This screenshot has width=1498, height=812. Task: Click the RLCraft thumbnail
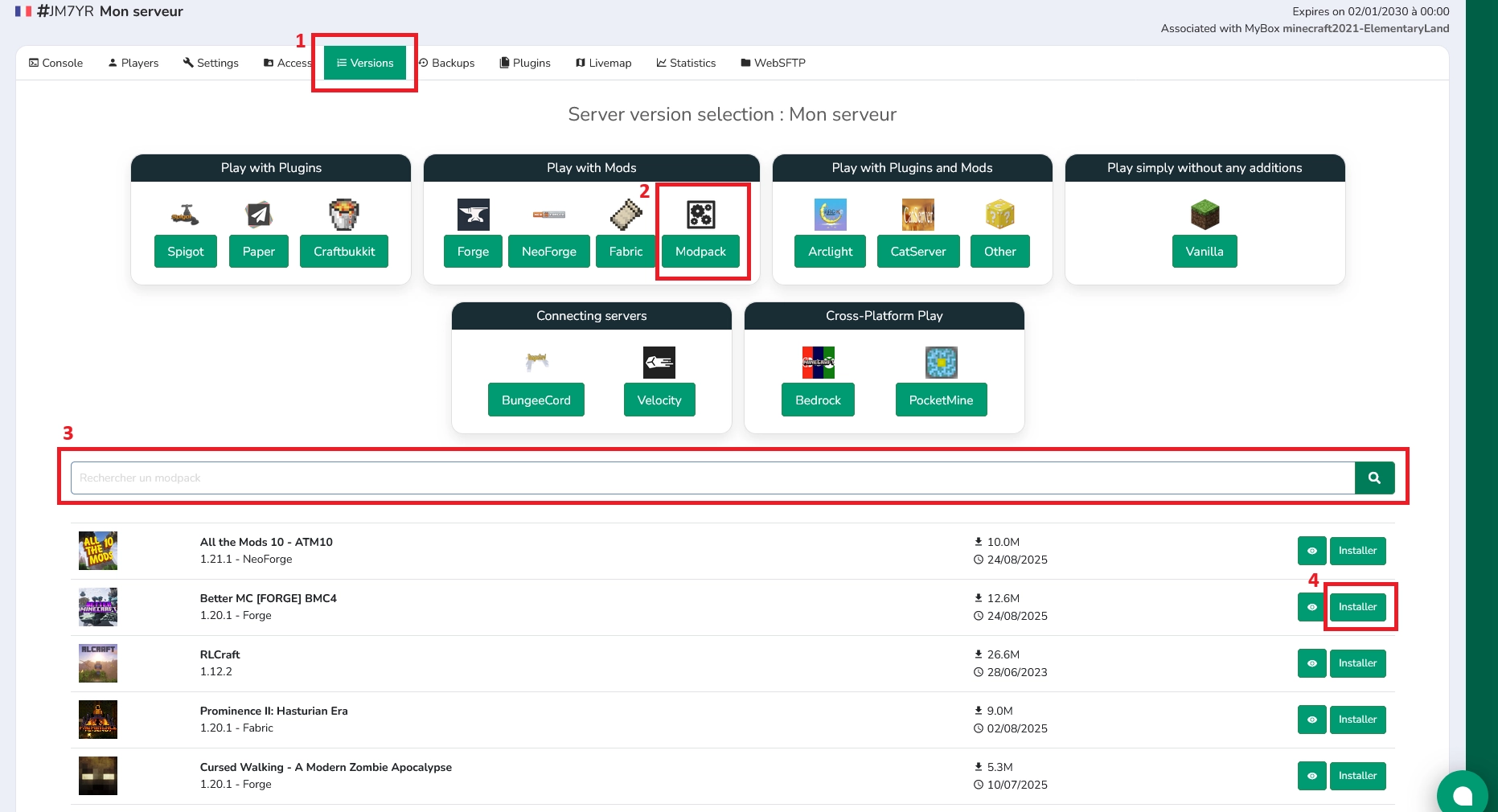[98, 663]
